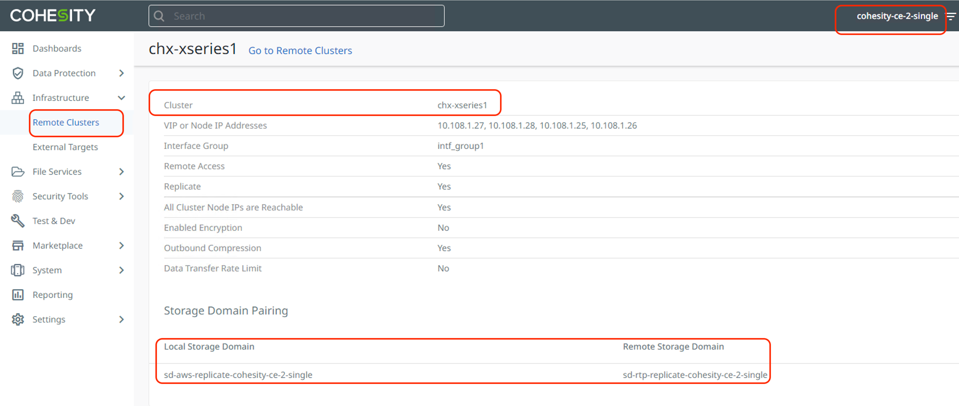Click the System device icon

click(x=18, y=270)
